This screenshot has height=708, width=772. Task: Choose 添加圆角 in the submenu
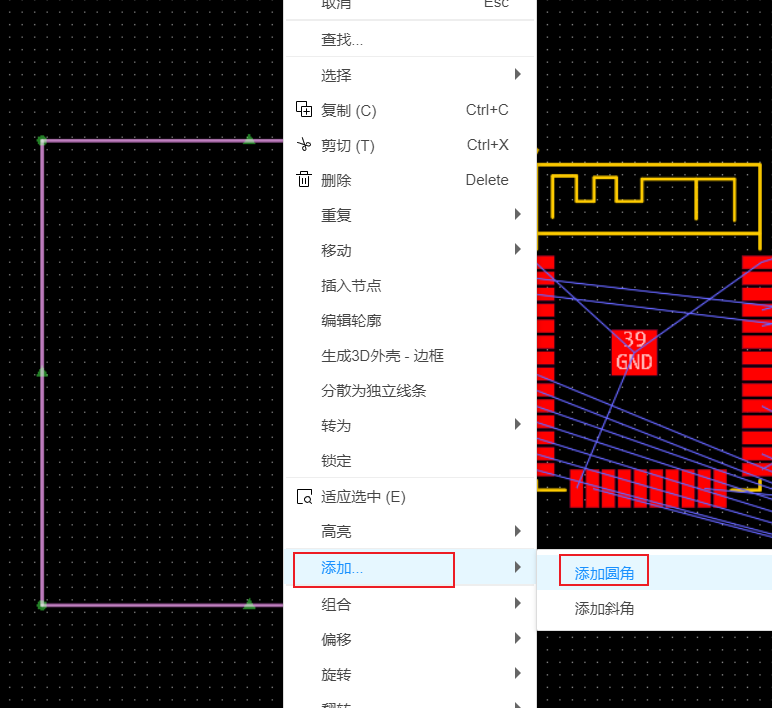[654, 573]
